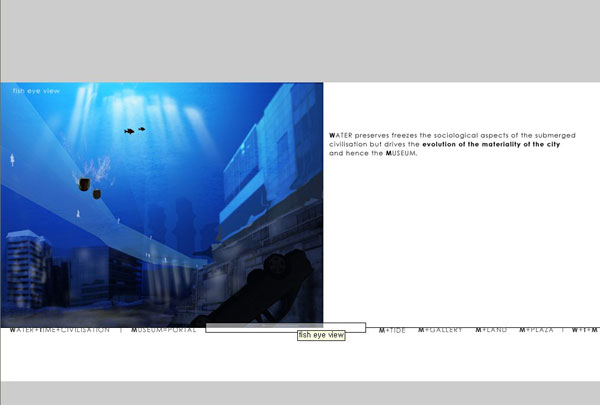Go to the M+TIDE page
Image resolution: width=600 pixels, height=405 pixels.
(392, 330)
